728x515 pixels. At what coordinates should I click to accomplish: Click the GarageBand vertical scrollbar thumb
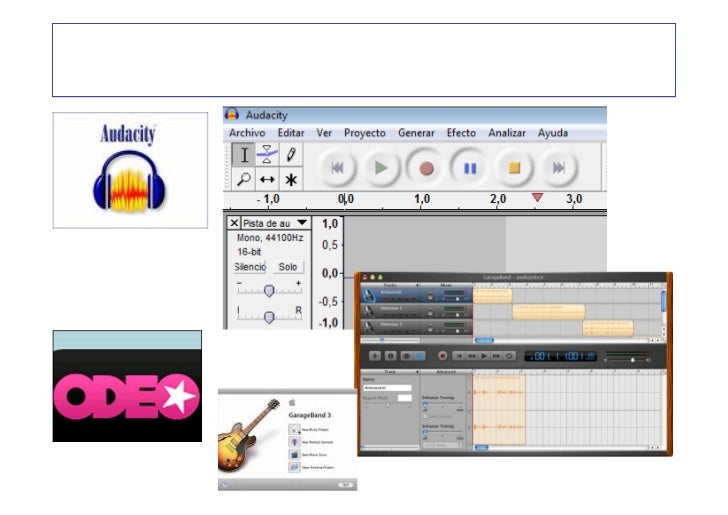tap(663, 301)
